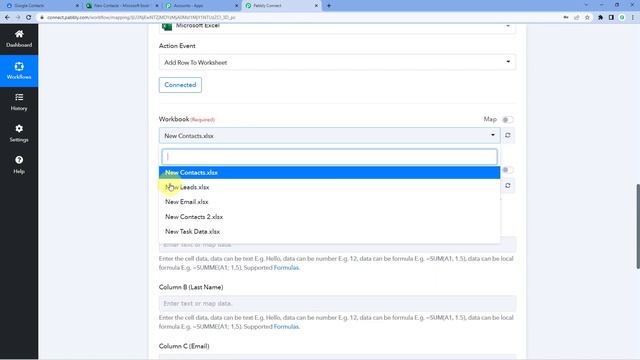
Task: Open the share page icon in address bar
Action: [x=577, y=18]
